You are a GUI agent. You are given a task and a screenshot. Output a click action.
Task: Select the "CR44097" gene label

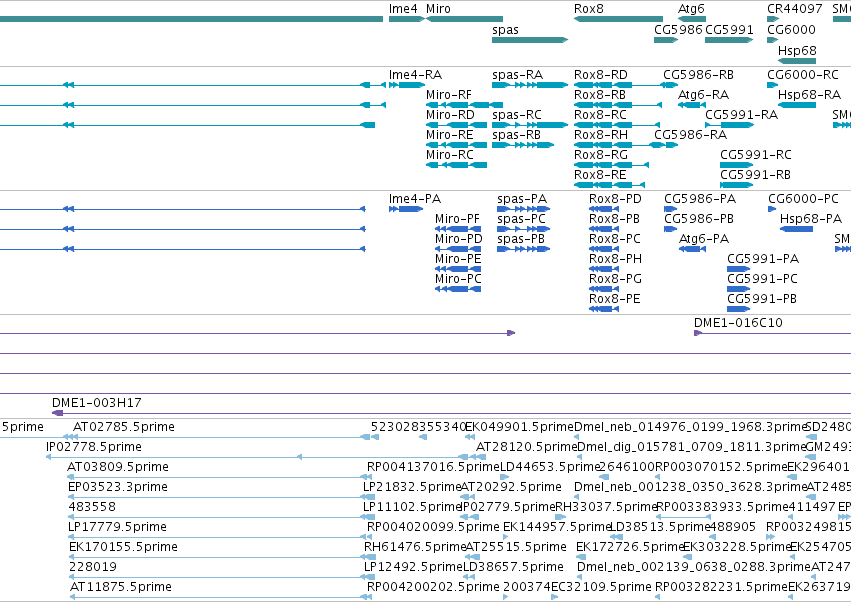(794, 9)
